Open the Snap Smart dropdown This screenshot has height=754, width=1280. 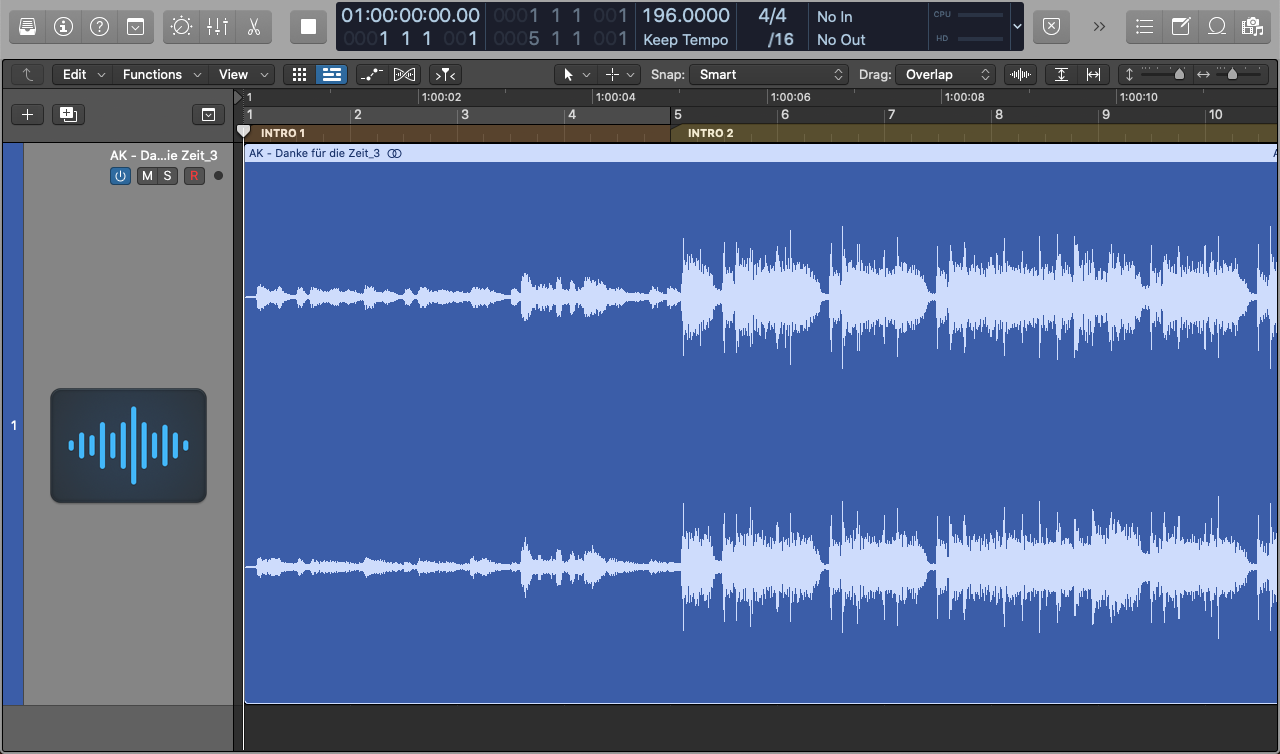tap(770, 74)
